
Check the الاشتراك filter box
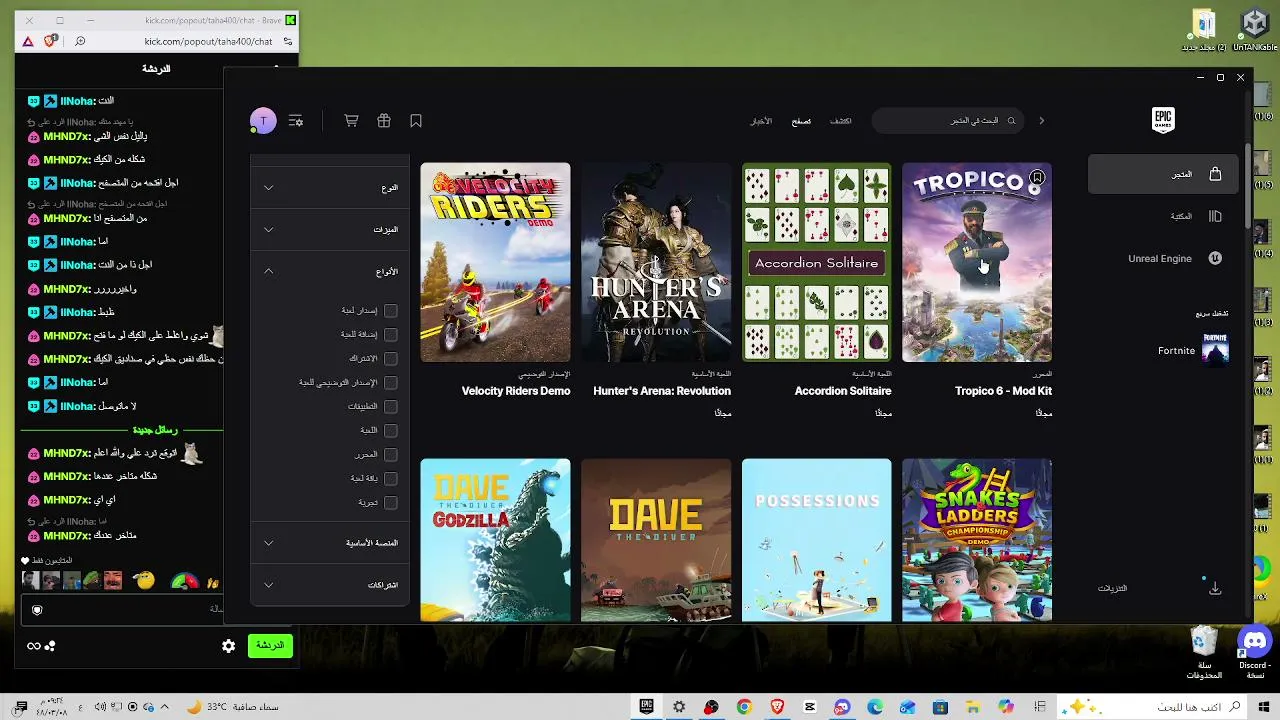[x=391, y=359]
